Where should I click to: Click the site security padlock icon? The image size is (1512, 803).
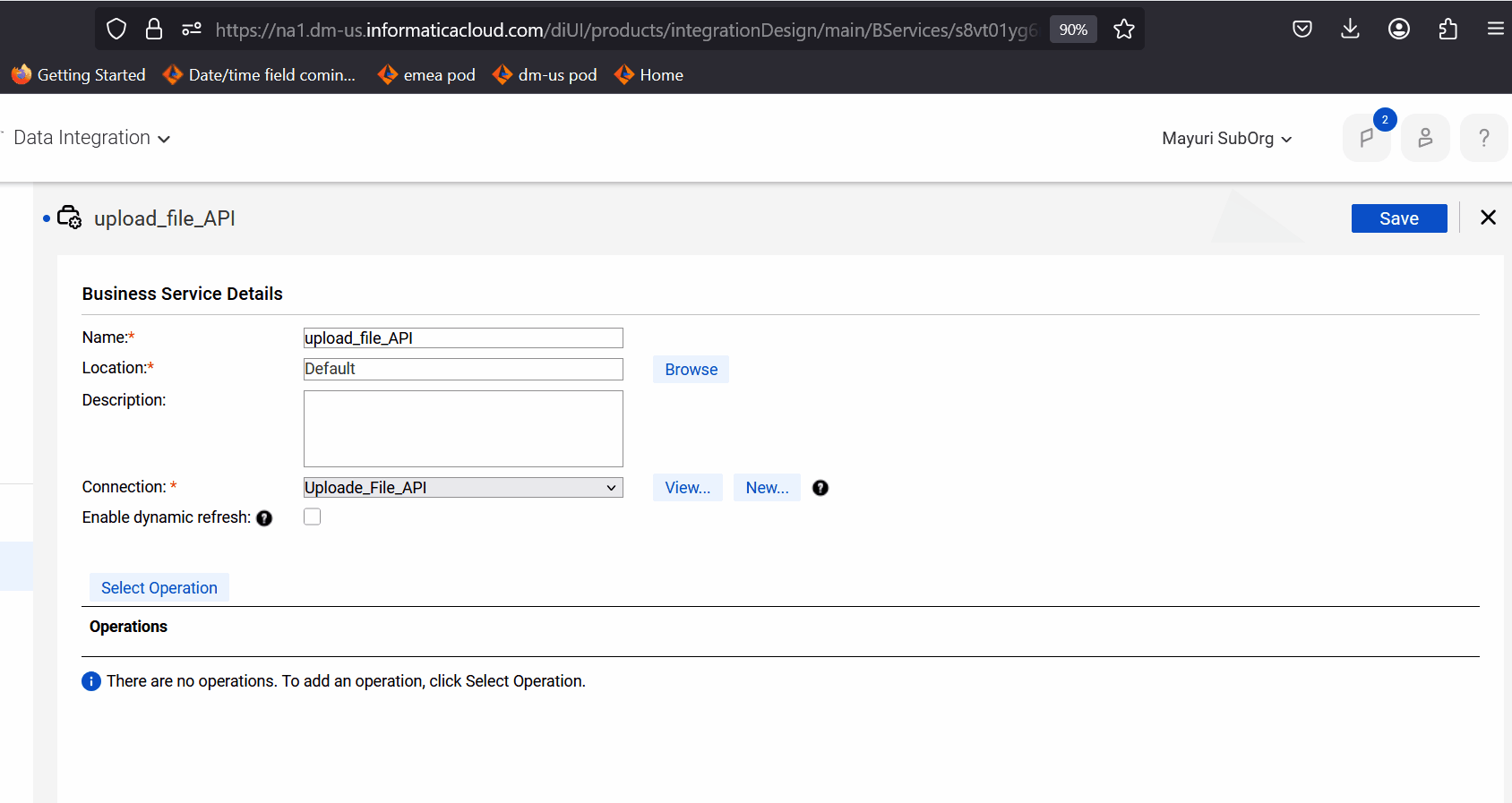coord(154,30)
